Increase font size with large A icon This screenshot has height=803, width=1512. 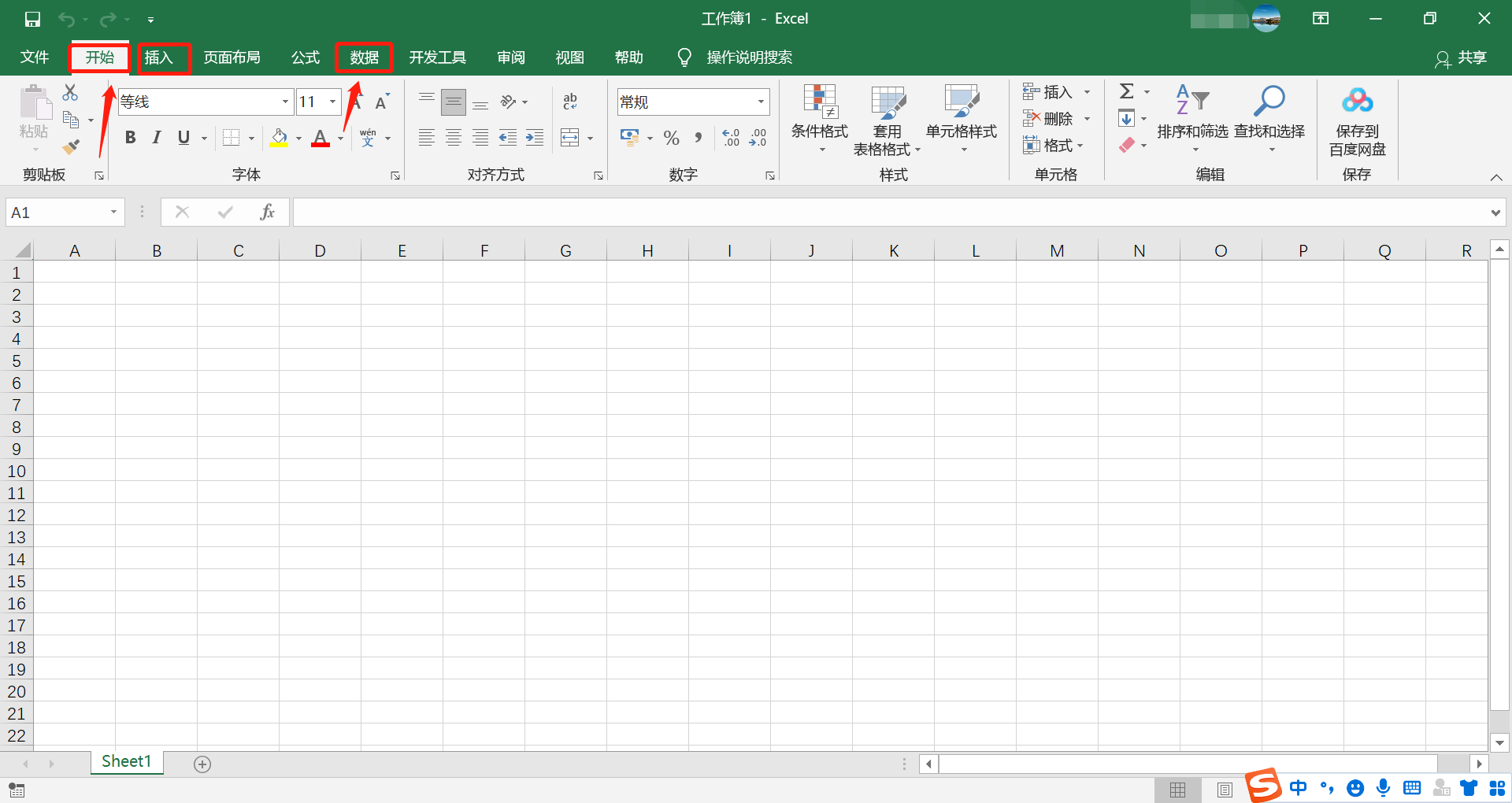(357, 102)
